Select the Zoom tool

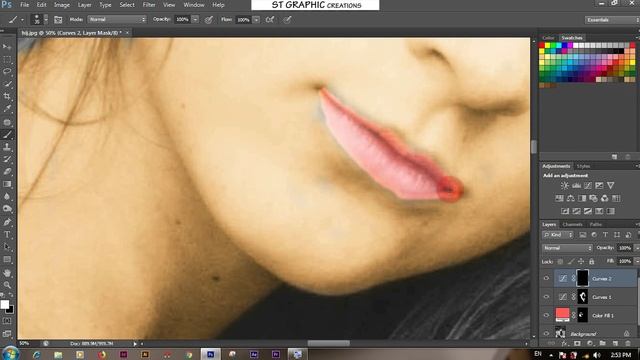pos(7,285)
